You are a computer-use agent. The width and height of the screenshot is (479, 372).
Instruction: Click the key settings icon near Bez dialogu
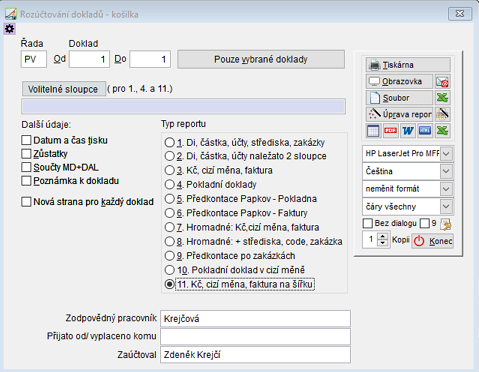pos(446,224)
